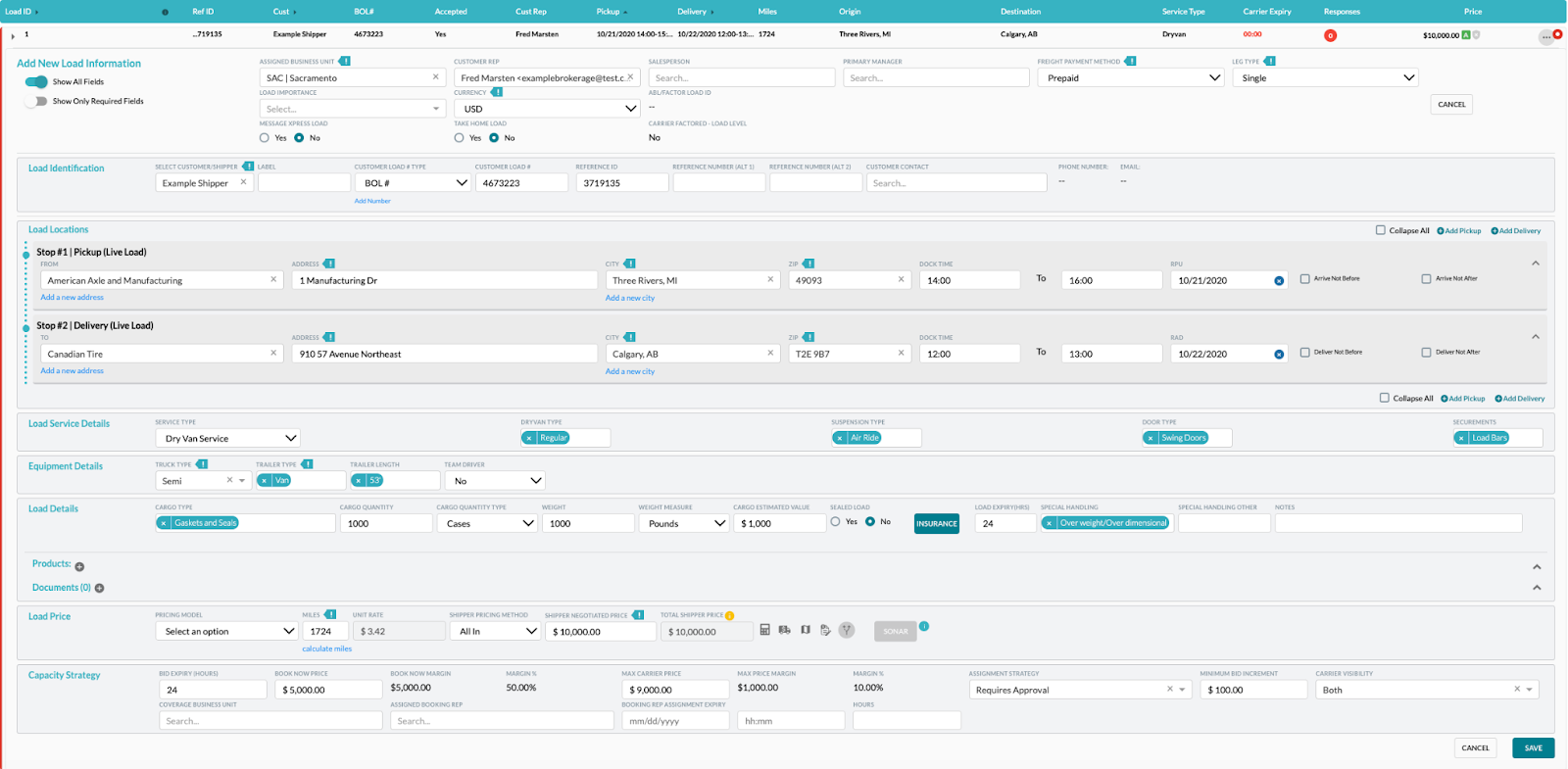Open the Pricing Model dropdown
This screenshot has height=769, width=1568.
(x=226, y=631)
